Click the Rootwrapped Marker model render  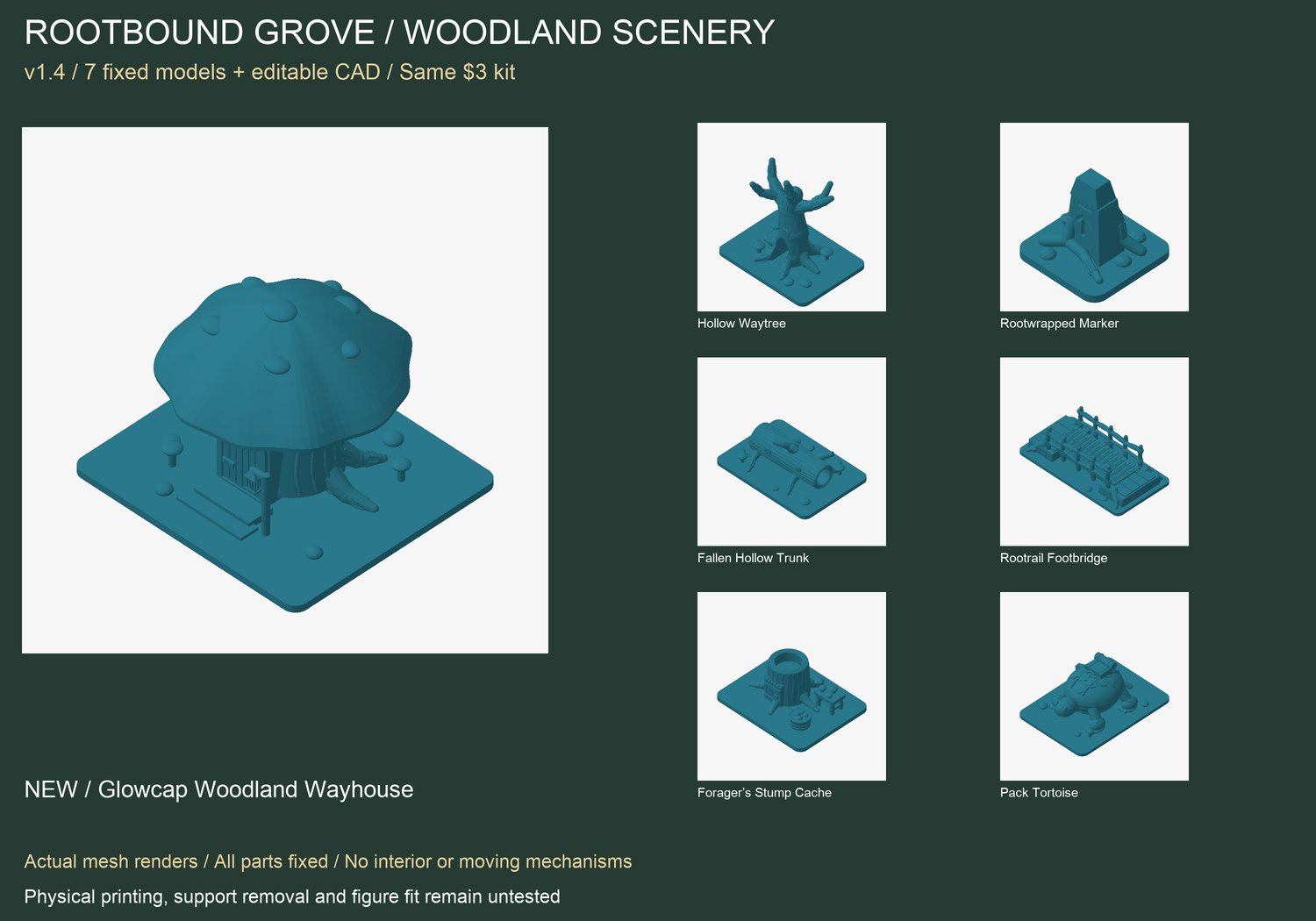pos(1094,217)
